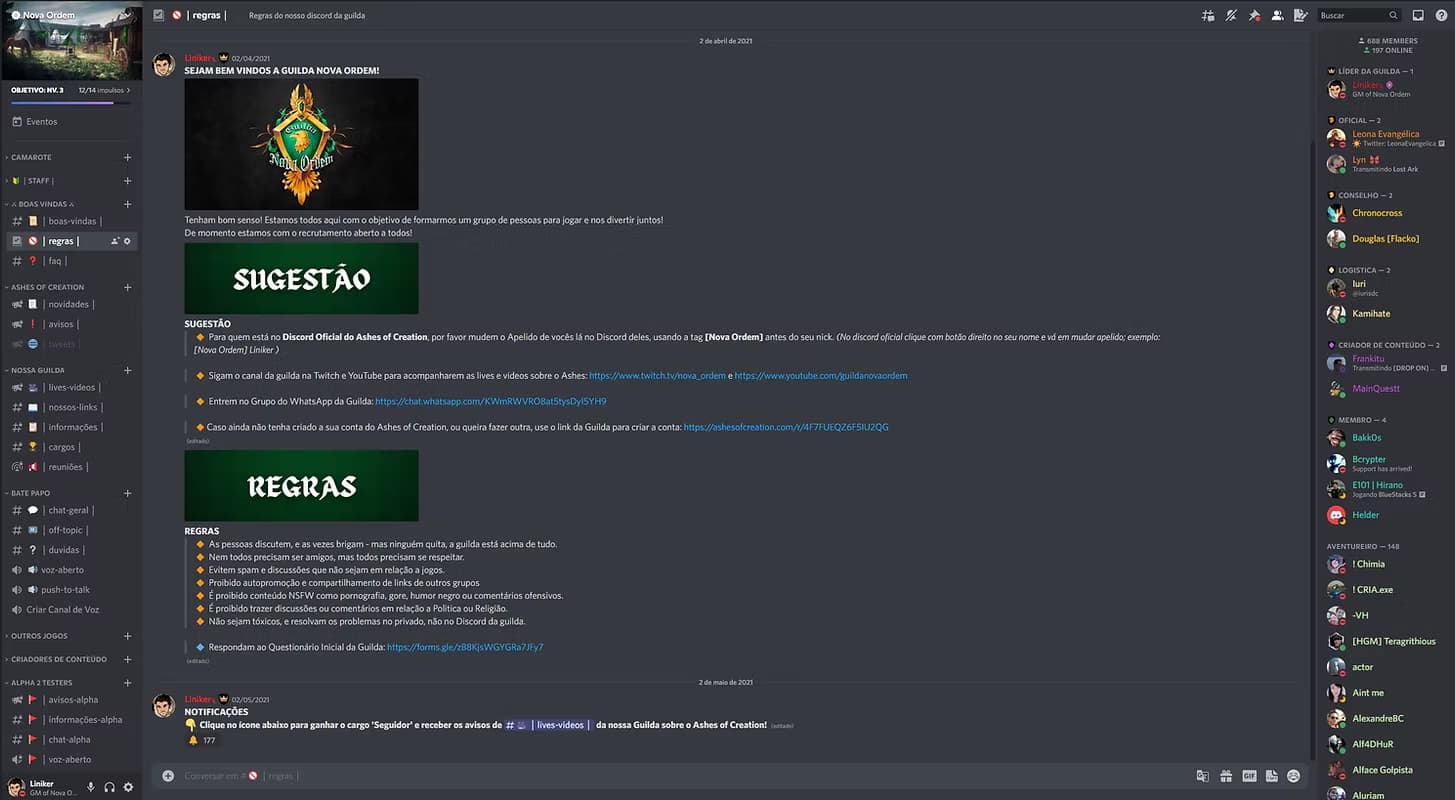Open the Google Forms questionnaire link
1455x800 pixels.
tap(464, 647)
